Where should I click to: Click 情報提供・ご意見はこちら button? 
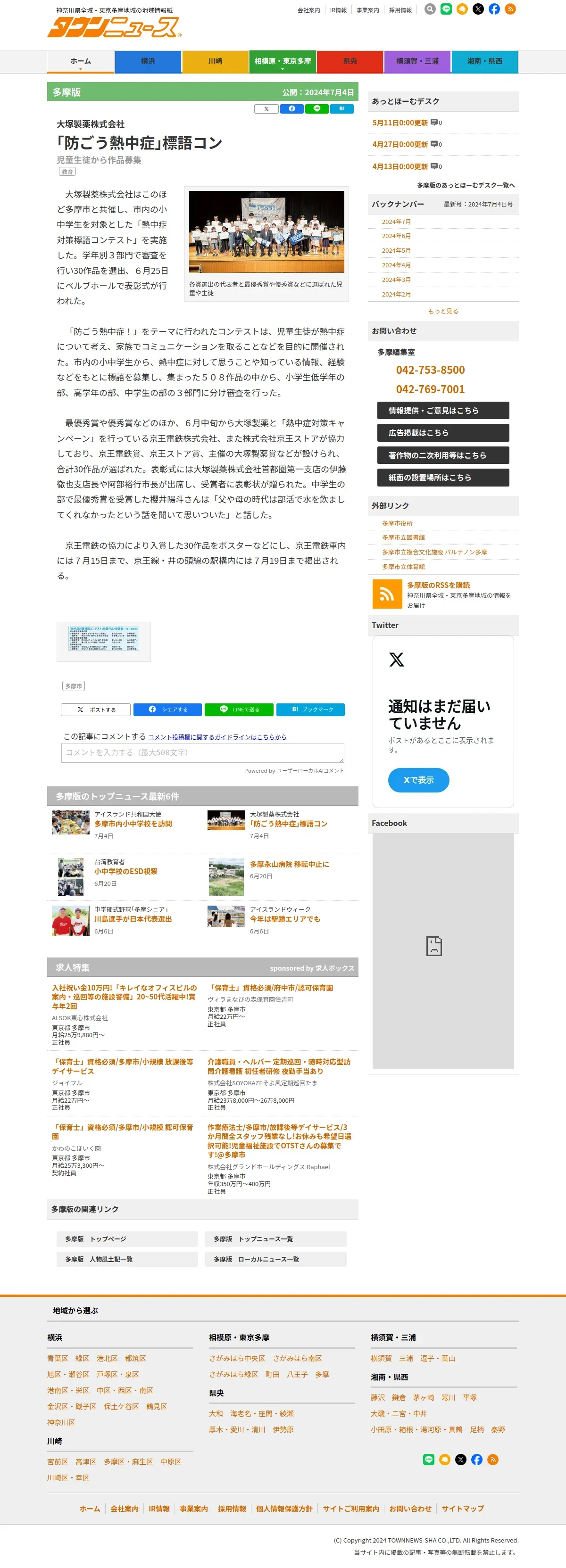coord(443,411)
